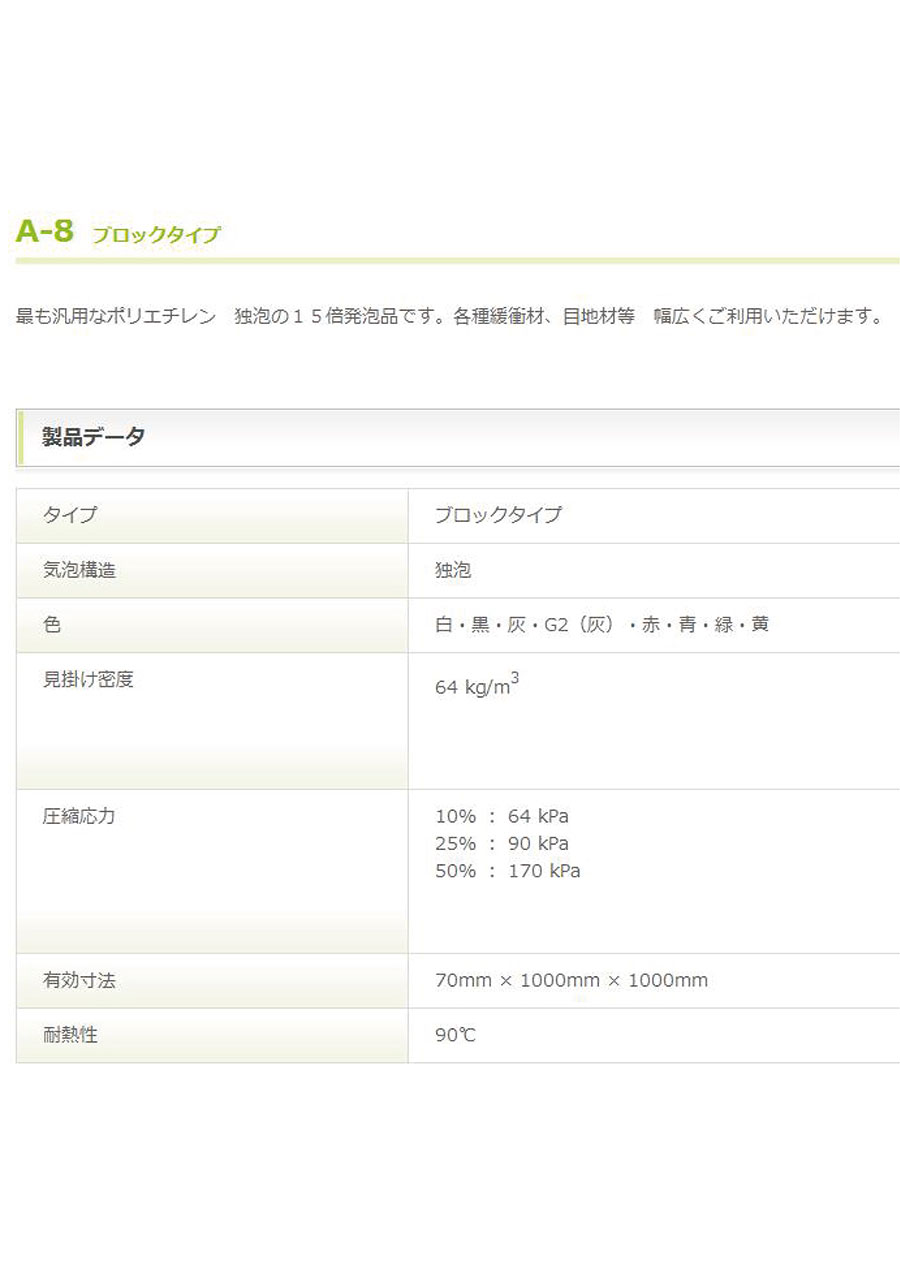Click the 色 row label
The height and width of the screenshot is (1273, 900).
point(52,625)
